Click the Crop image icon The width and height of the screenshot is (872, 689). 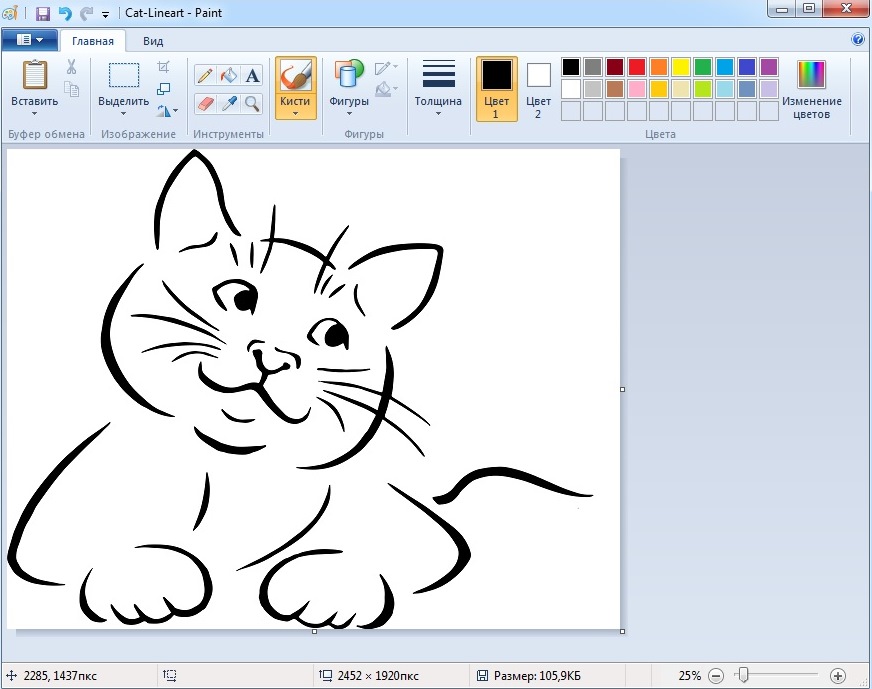tap(163, 67)
